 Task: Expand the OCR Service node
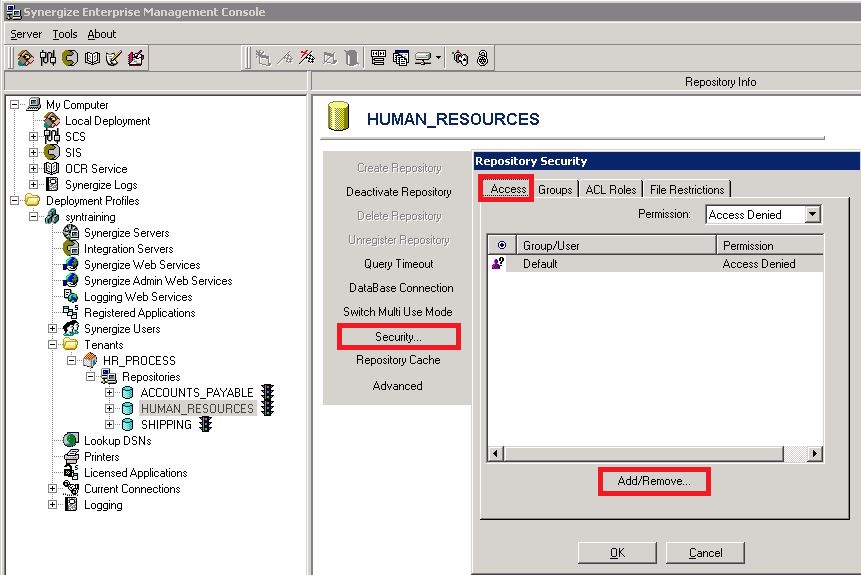(x=33, y=168)
